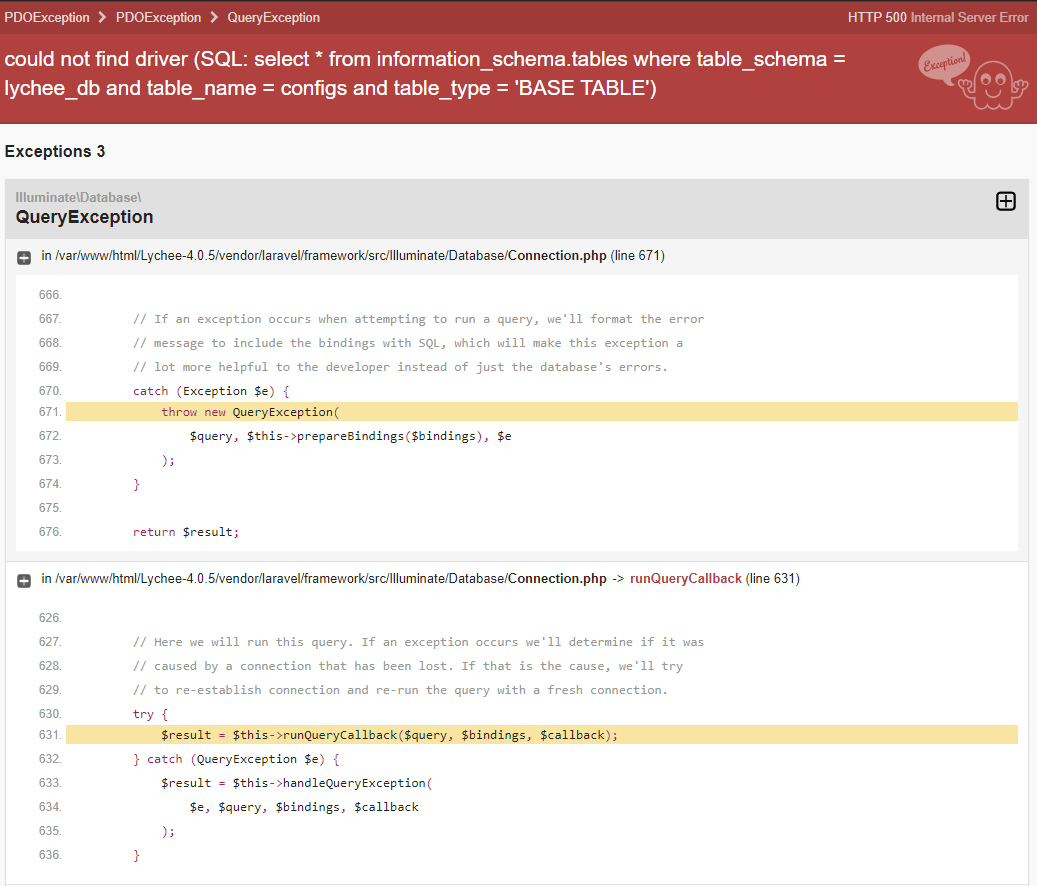Click the middle PDOException breadcrumb item

158,17
